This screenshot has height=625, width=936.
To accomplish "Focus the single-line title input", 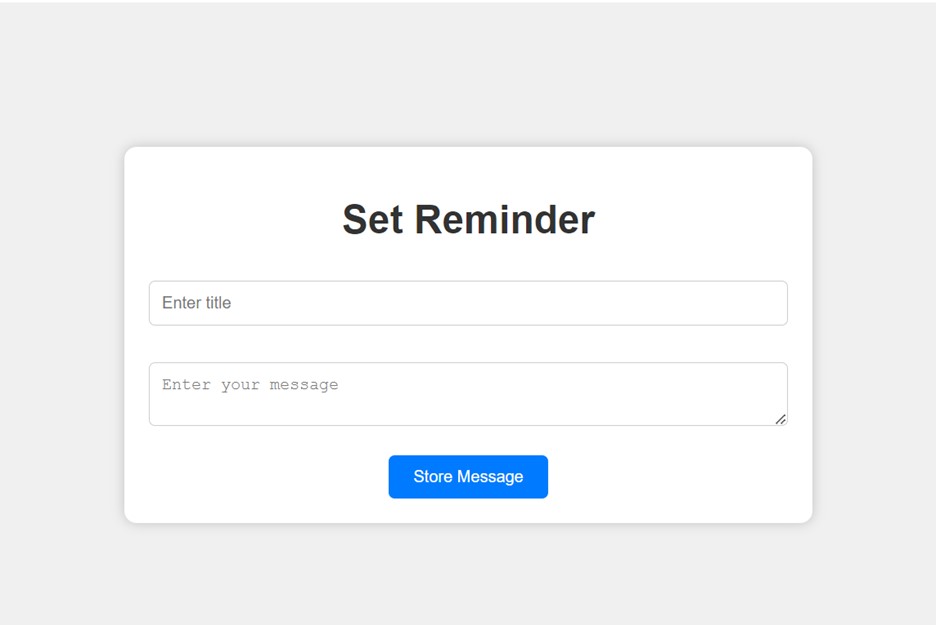I will [468, 303].
